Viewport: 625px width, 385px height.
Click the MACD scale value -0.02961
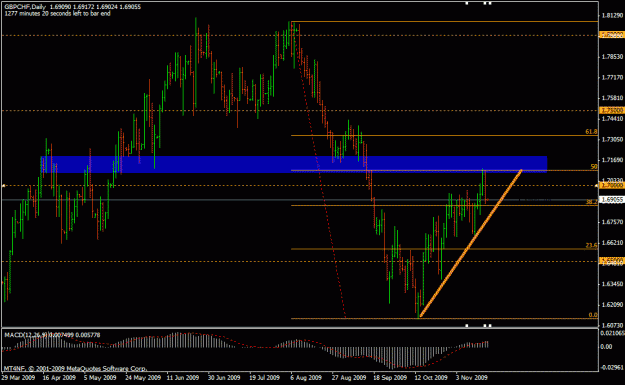[612, 367]
